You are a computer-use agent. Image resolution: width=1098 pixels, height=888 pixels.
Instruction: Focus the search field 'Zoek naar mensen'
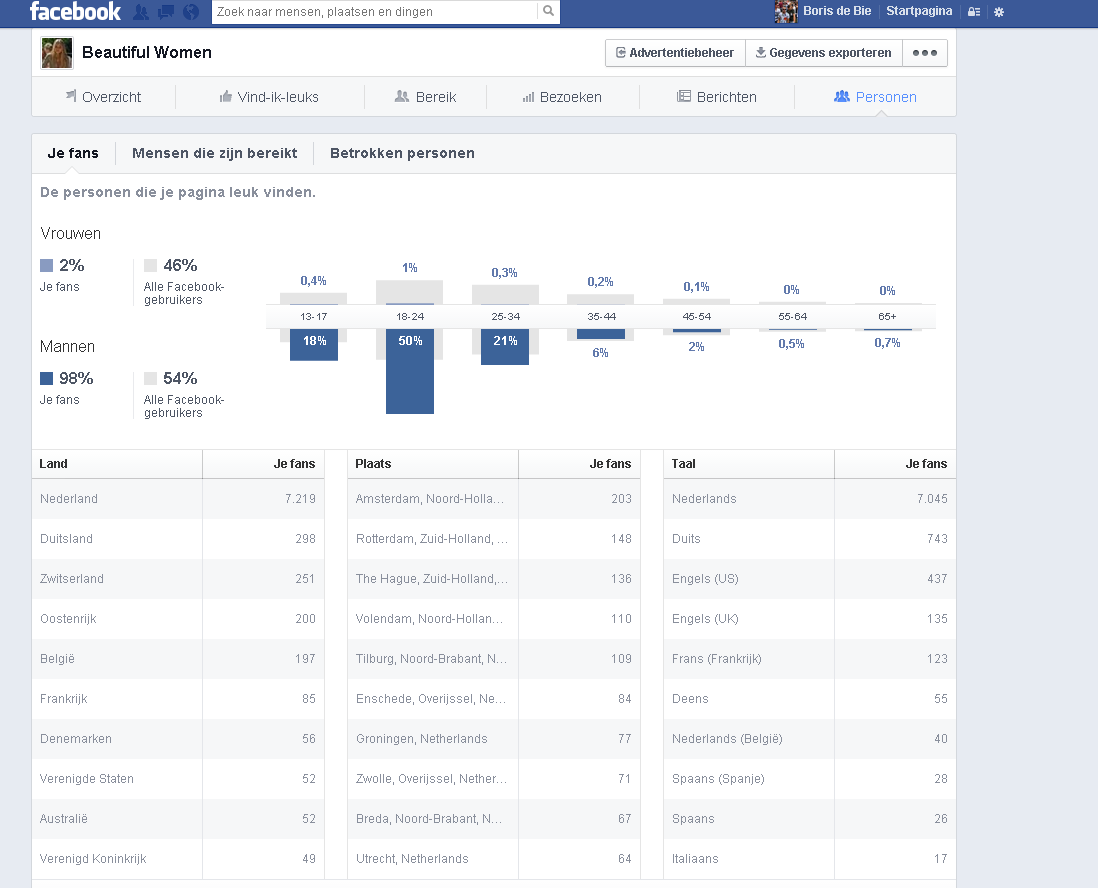[375, 11]
